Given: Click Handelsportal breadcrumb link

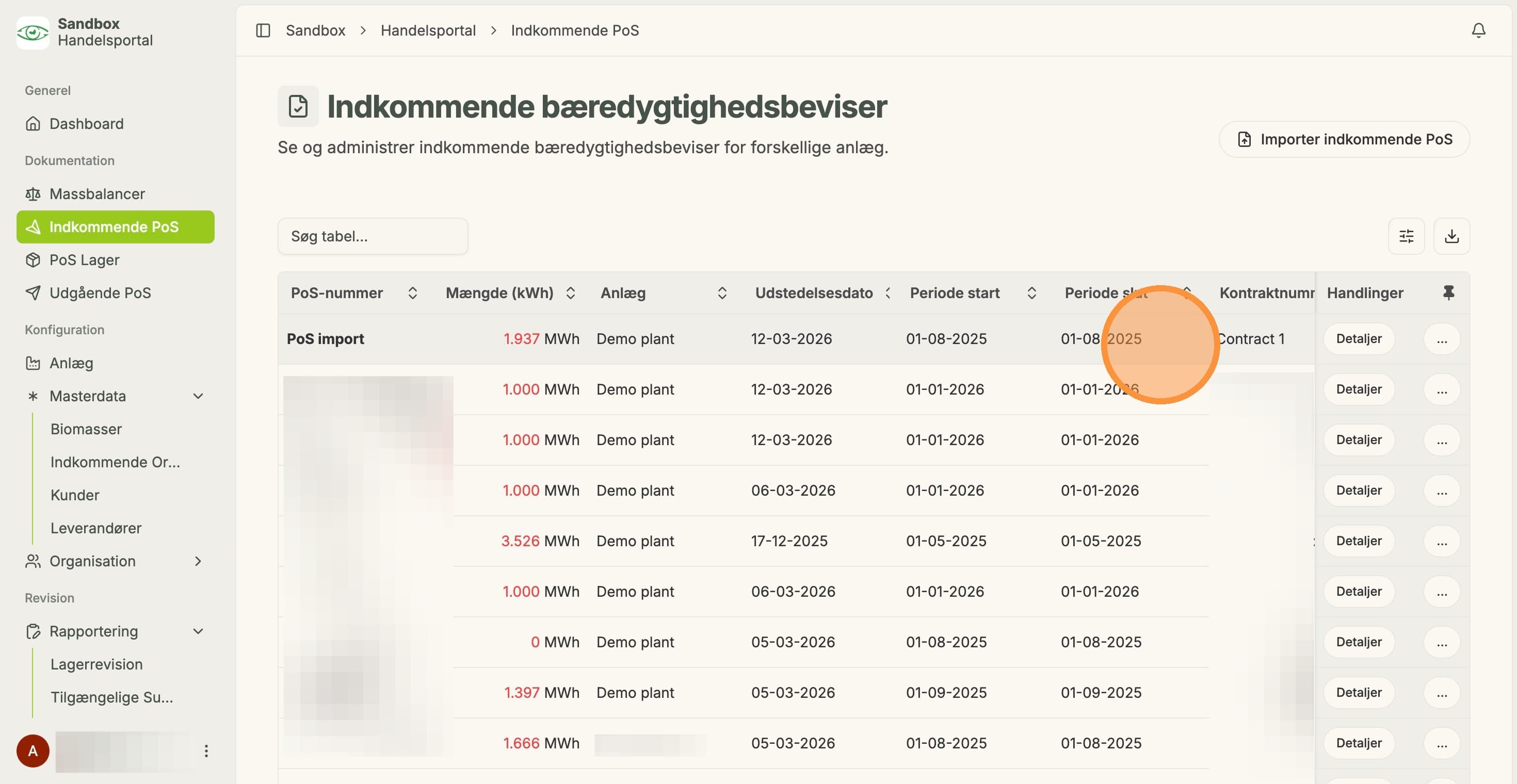Looking at the screenshot, I should [428, 30].
